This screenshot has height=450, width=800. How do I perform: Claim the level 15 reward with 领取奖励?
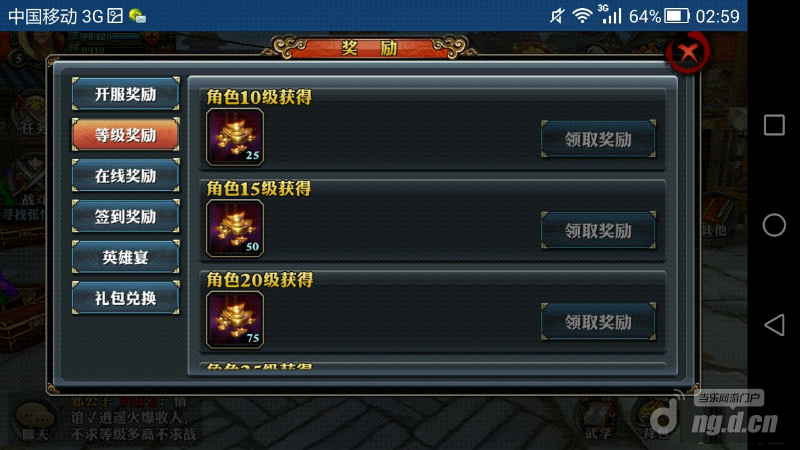(x=598, y=231)
